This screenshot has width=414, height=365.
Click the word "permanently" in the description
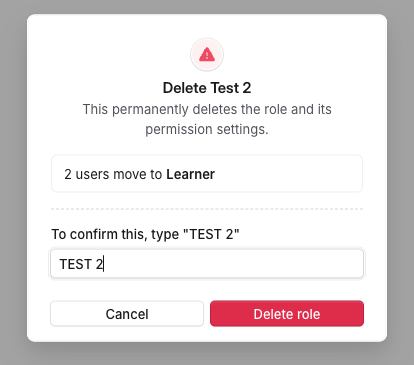point(150,110)
